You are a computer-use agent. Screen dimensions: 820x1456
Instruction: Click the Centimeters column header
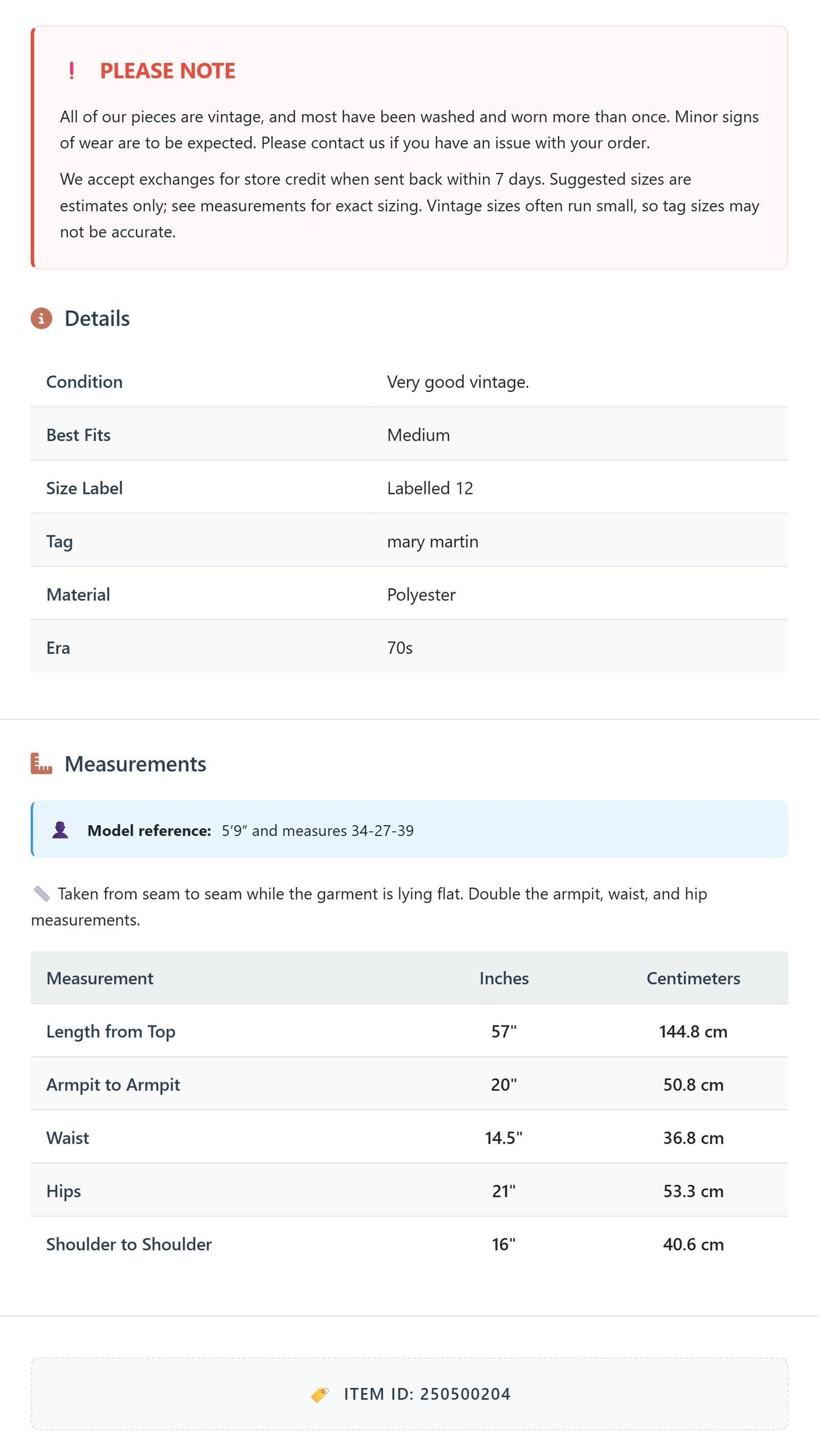(694, 978)
